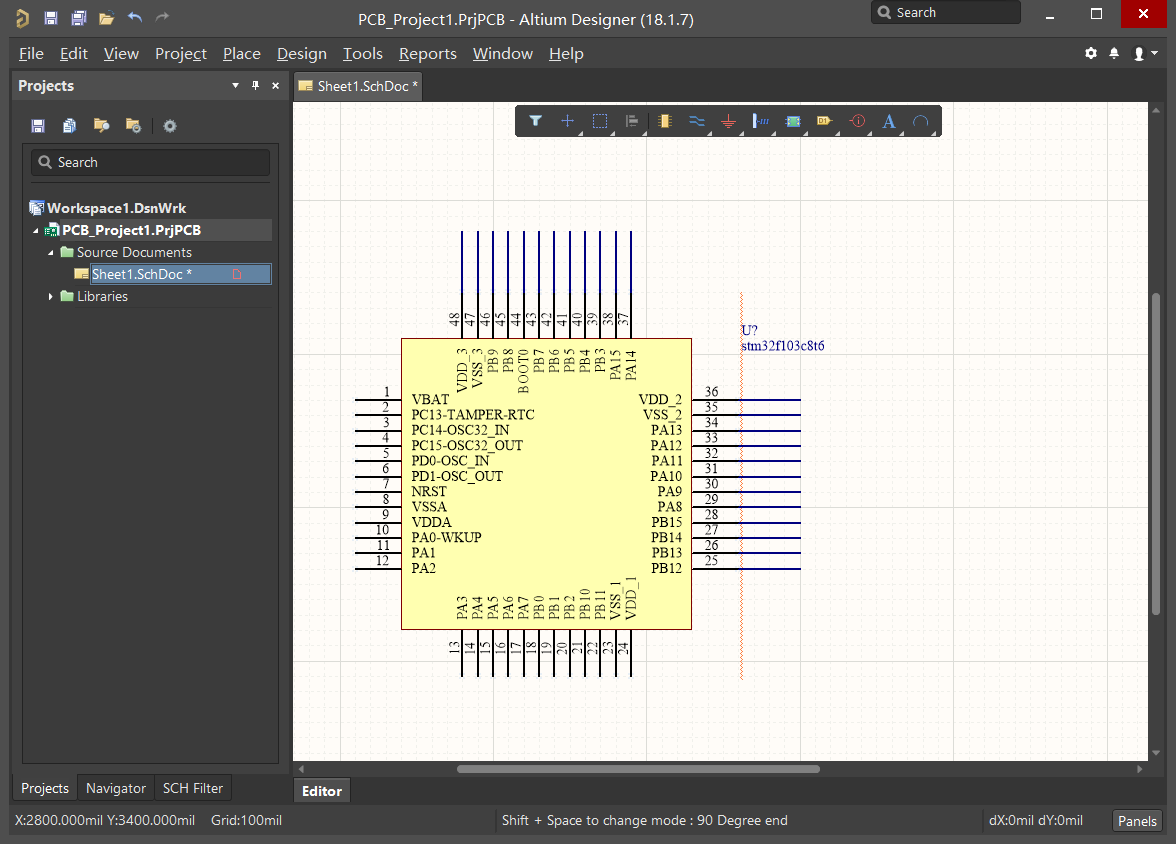This screenshot has height=844, width=1176.
Task: Click the Panels button
Action: [x=1137, y=821]
